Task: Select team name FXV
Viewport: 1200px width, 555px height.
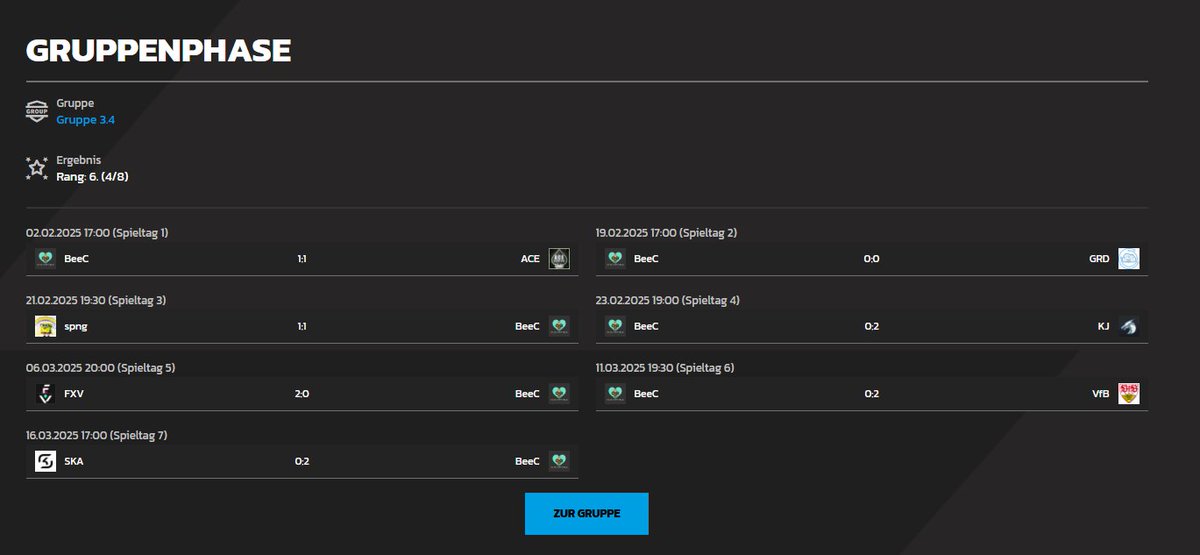Action: click(74, 394)
